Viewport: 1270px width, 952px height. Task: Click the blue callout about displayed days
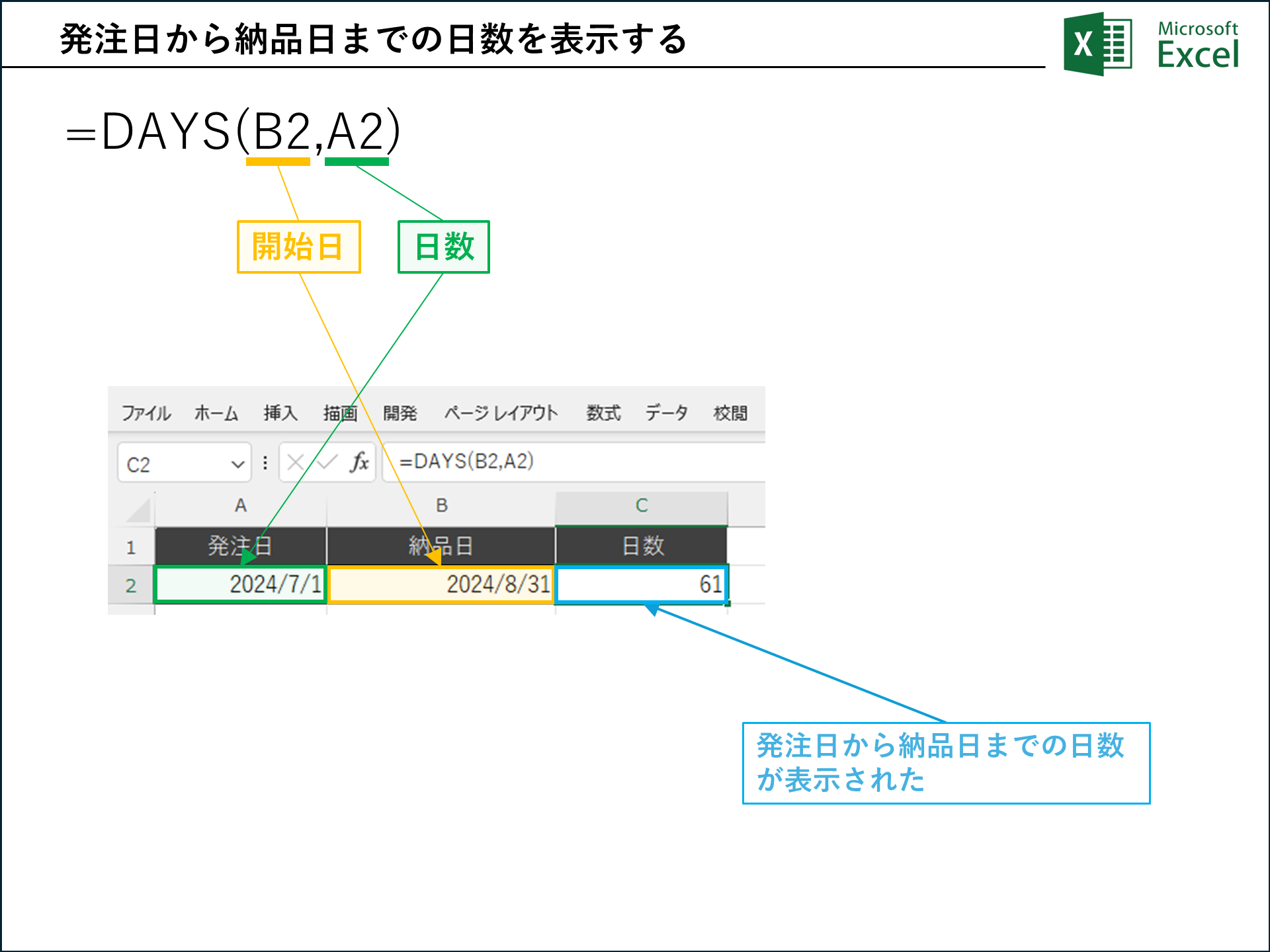pyautogui.click(x=946, y=764)
